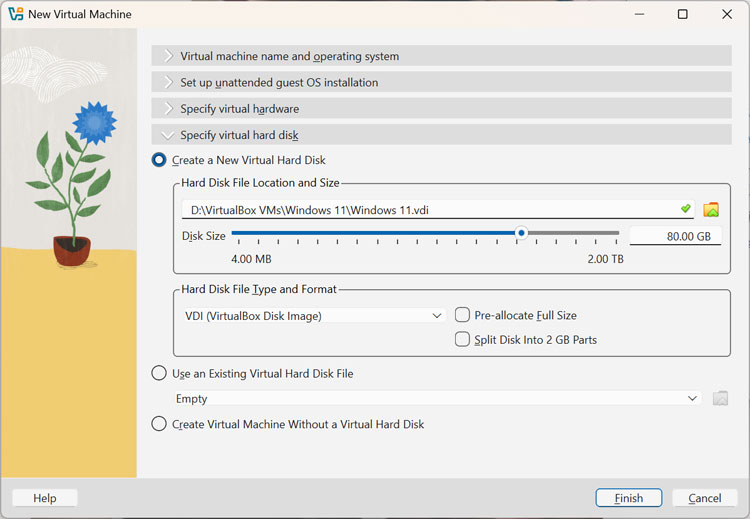Click the 4.00 MB minimum label
The height and width of the screenshot is (519, 750).
tap(251, 259)
